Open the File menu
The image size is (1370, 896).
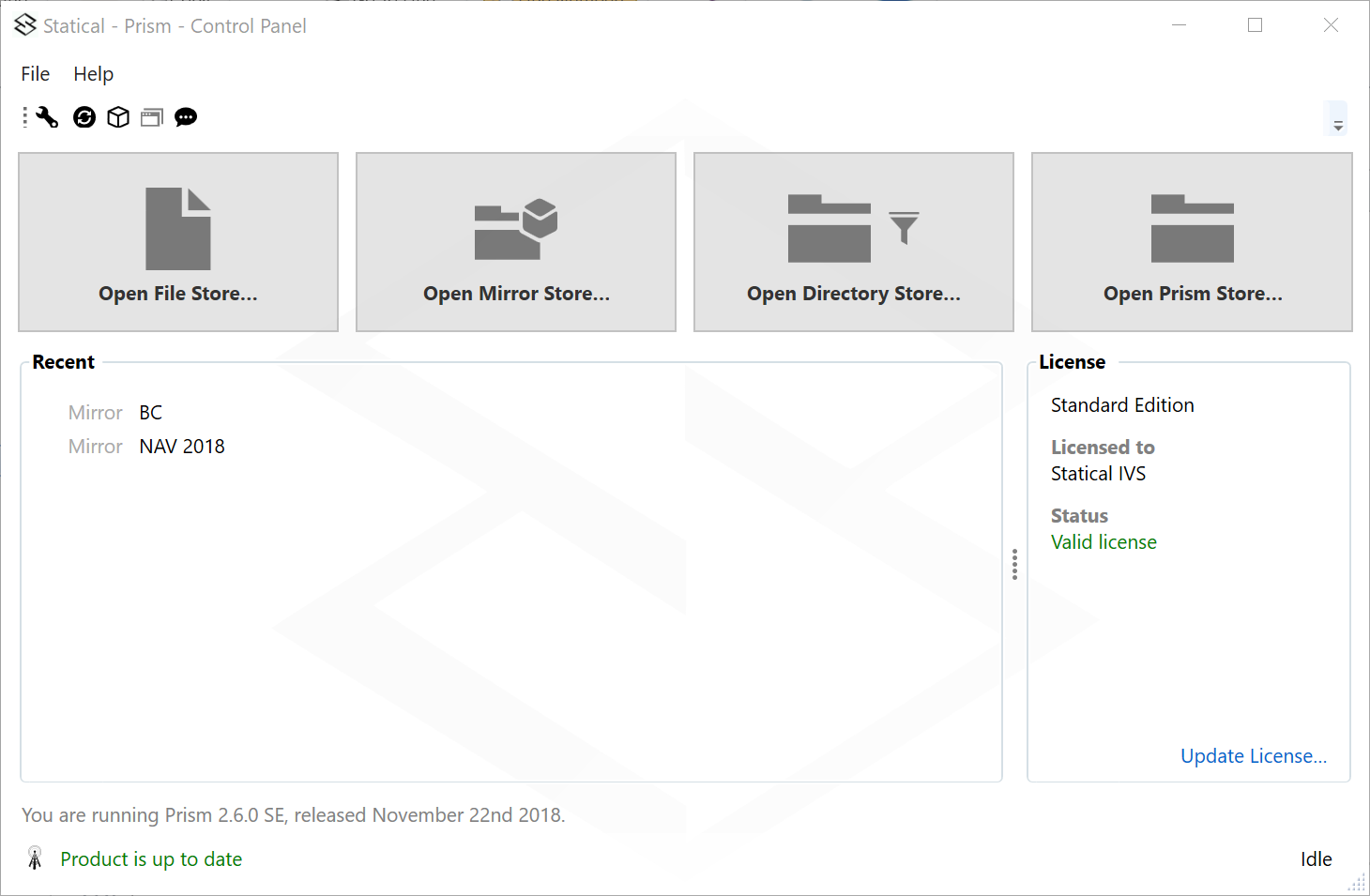coord(36,74)
